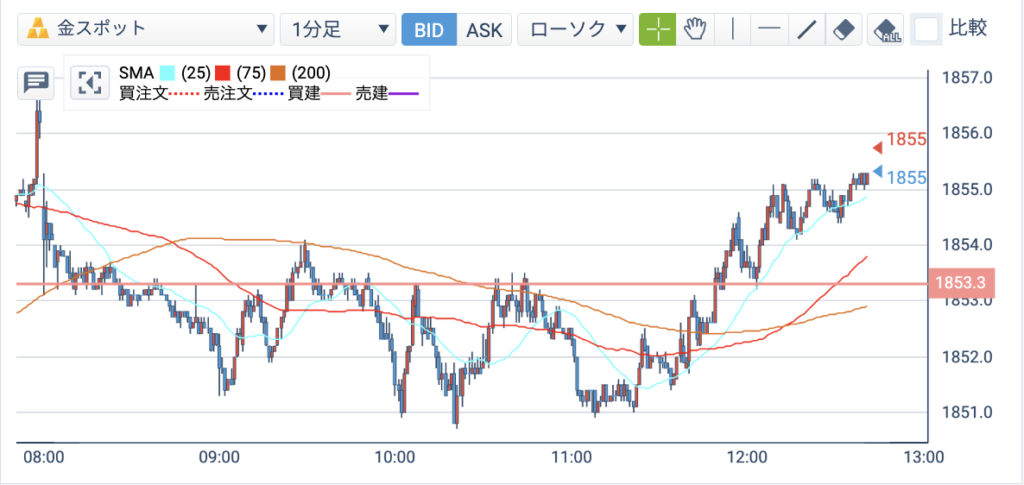Switch price display to ASK
Viewport: 1024px width, 485px height.
coord(484,30)
